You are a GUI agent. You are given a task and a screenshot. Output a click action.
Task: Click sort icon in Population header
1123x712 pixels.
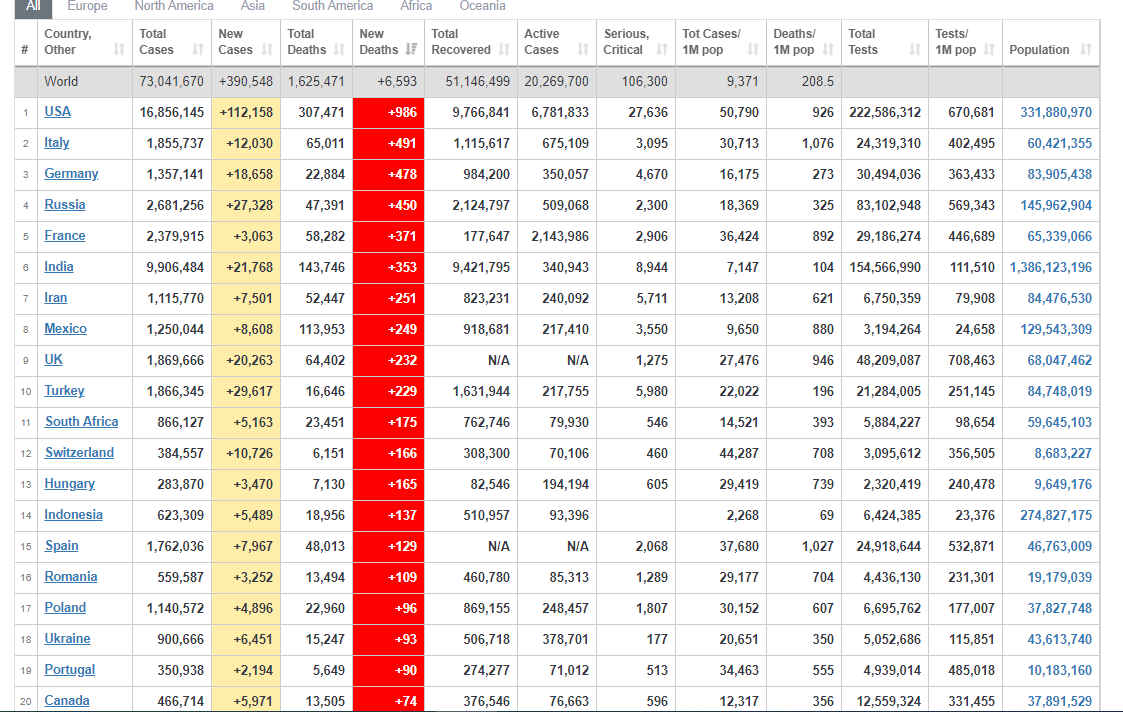coord(1086,50)
